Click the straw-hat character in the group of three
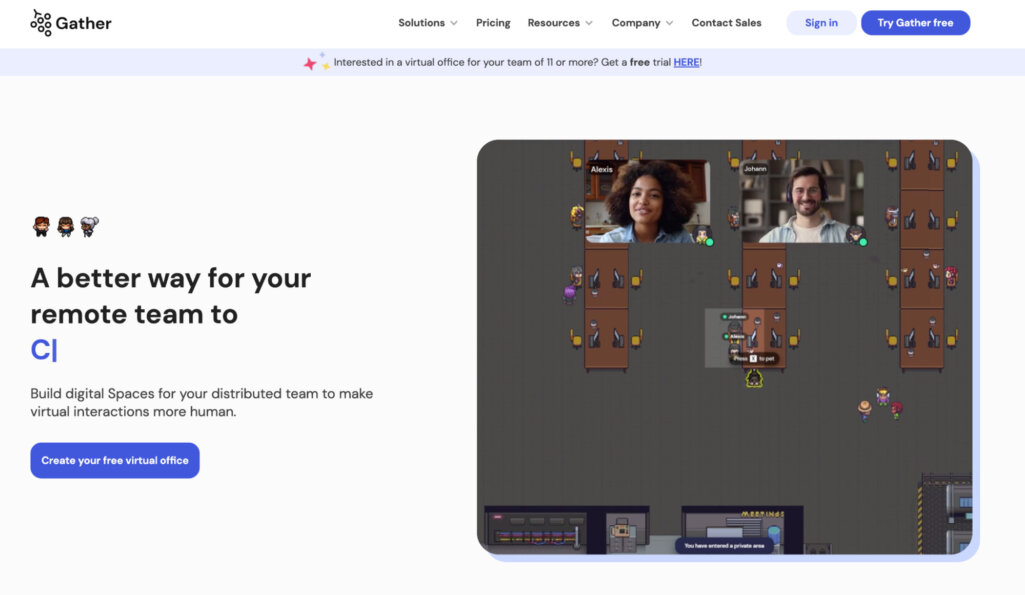The width and height of the screenshot is (1025, 595). tap(865, 408)
